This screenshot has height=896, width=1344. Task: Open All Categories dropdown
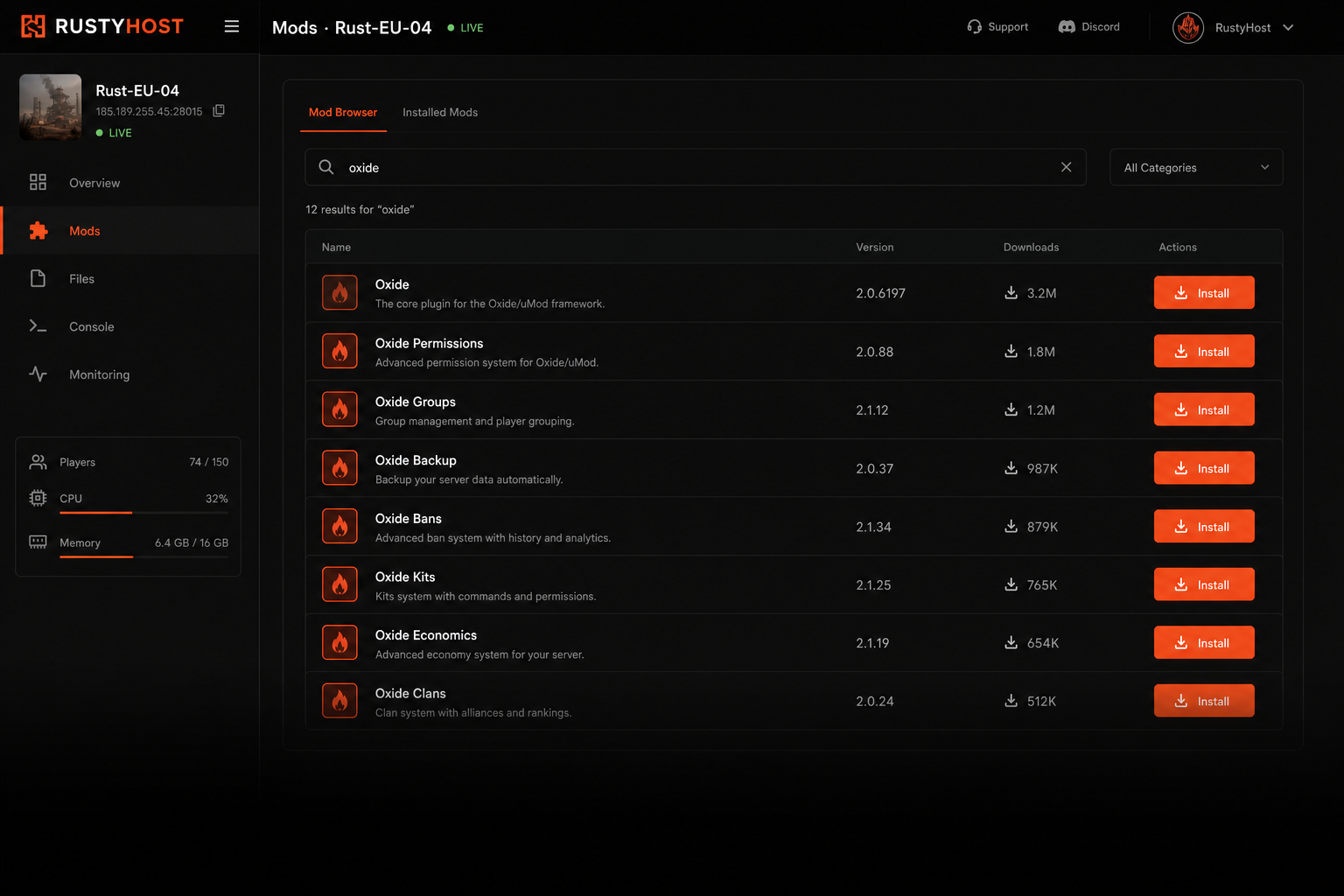(1196, 167)
